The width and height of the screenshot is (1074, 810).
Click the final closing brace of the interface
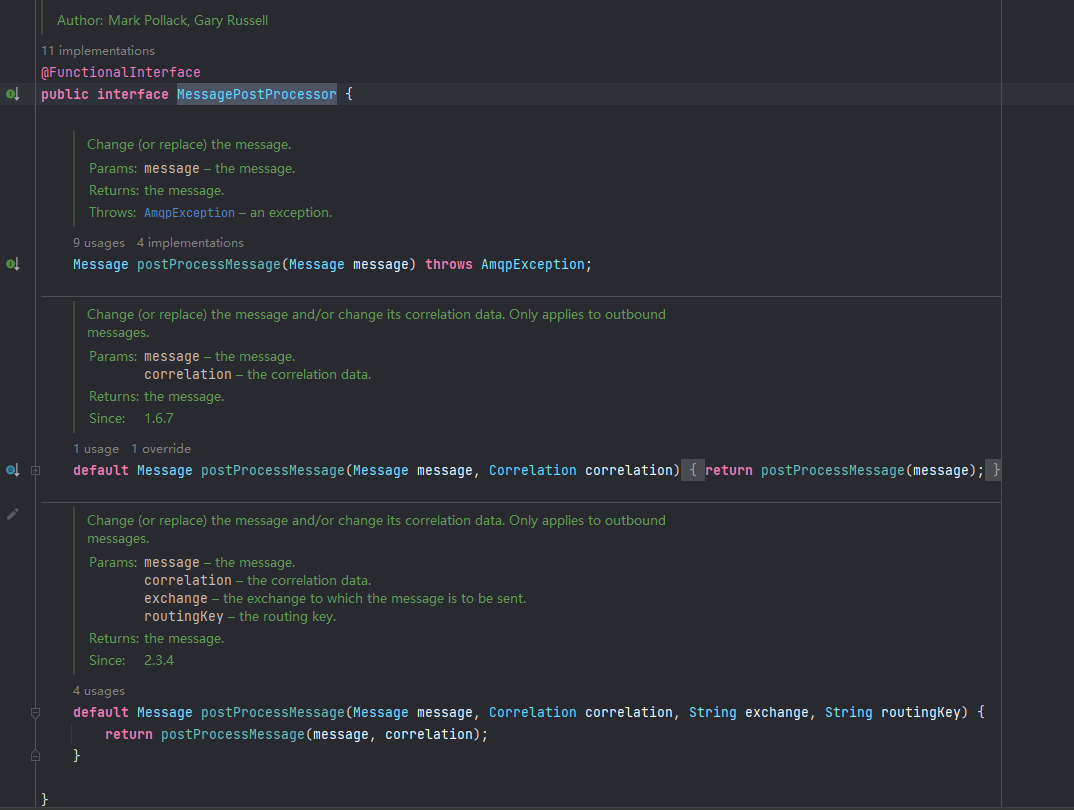45,799
